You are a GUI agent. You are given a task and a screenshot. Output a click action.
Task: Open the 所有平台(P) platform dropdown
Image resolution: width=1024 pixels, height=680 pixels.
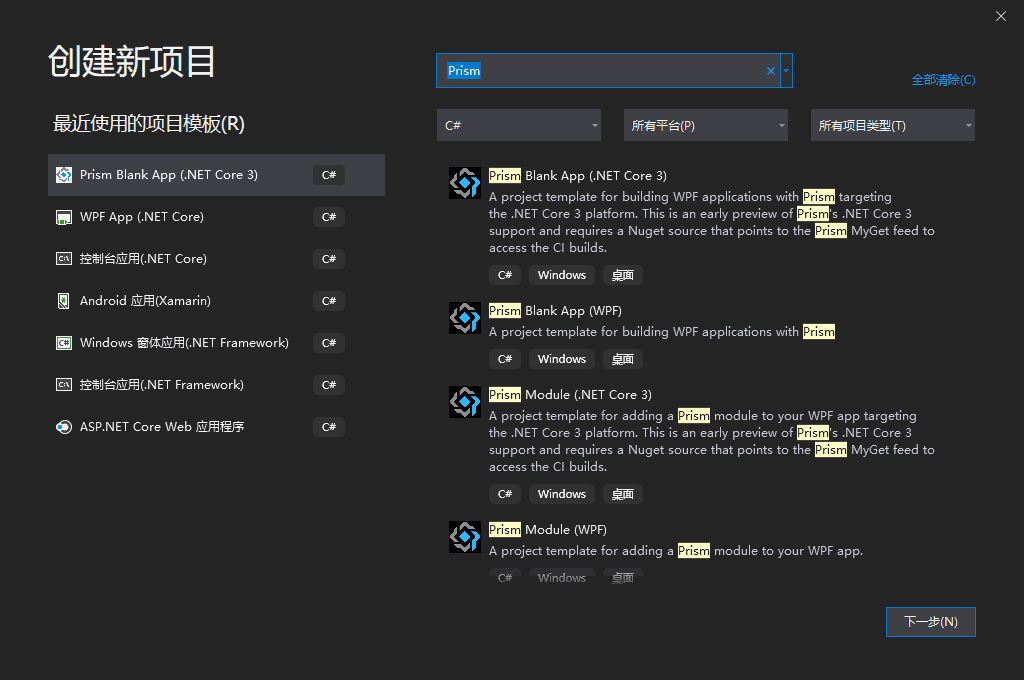click(706, 125)
